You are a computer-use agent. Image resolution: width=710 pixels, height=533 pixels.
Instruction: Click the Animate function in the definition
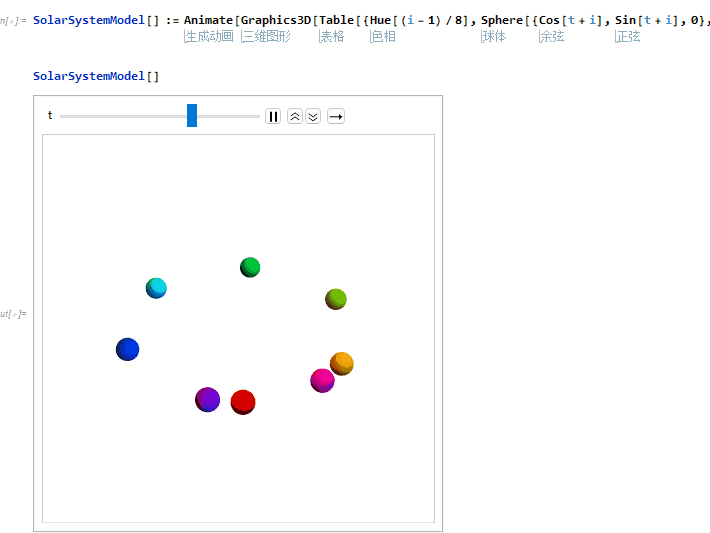pos(208,20)
